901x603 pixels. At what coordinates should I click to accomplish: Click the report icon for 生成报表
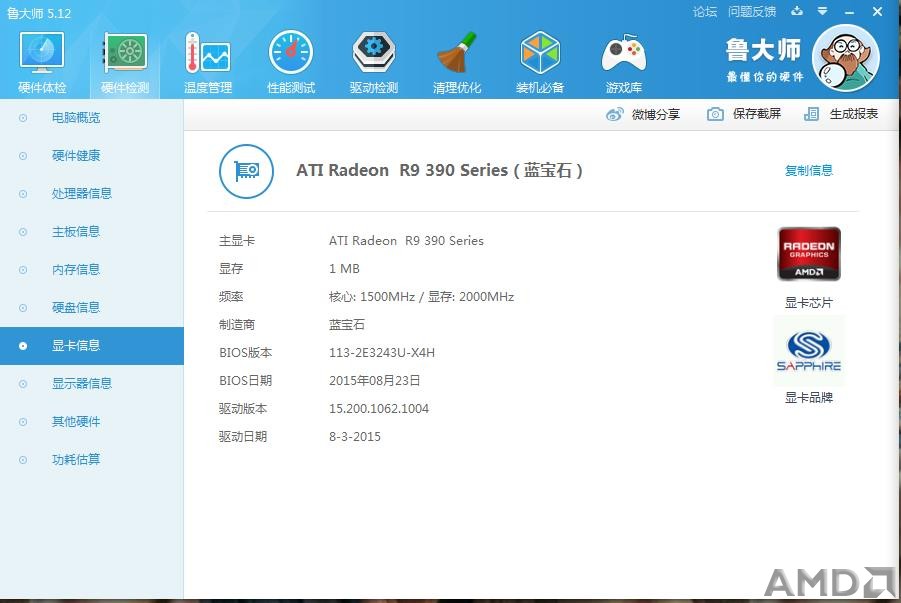811,114
